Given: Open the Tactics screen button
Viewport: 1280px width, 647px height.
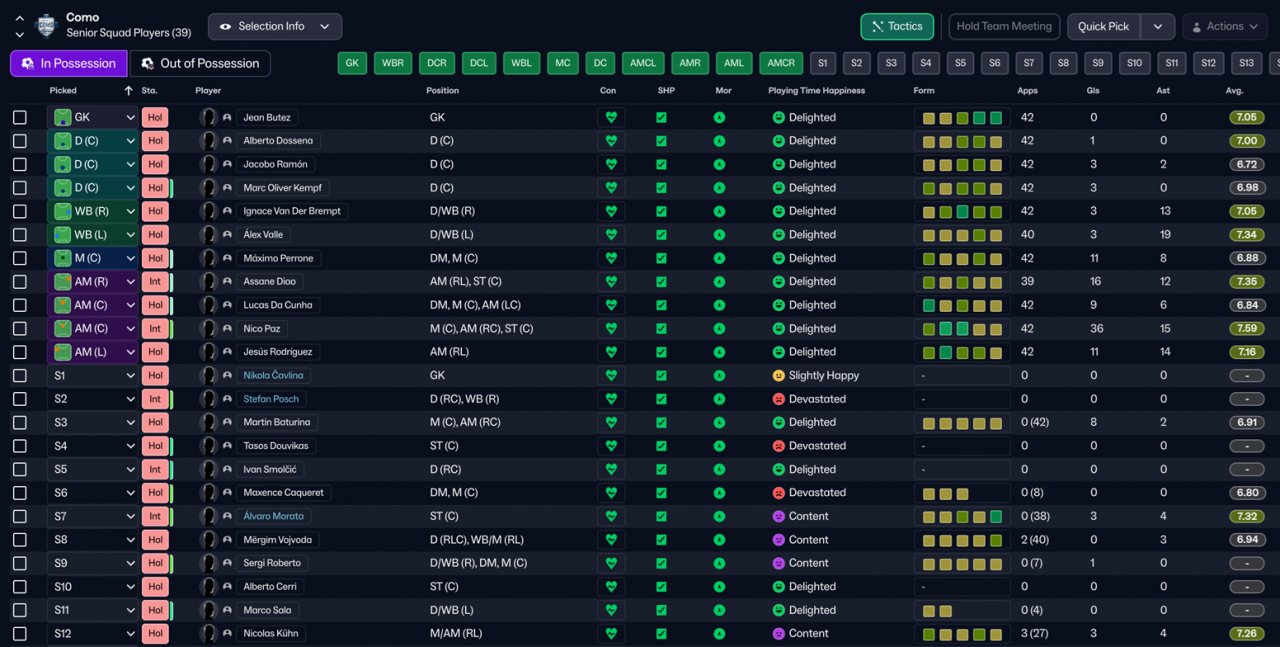Looking at the screenshot, I should pyautogui.click(x=897, y=27).
